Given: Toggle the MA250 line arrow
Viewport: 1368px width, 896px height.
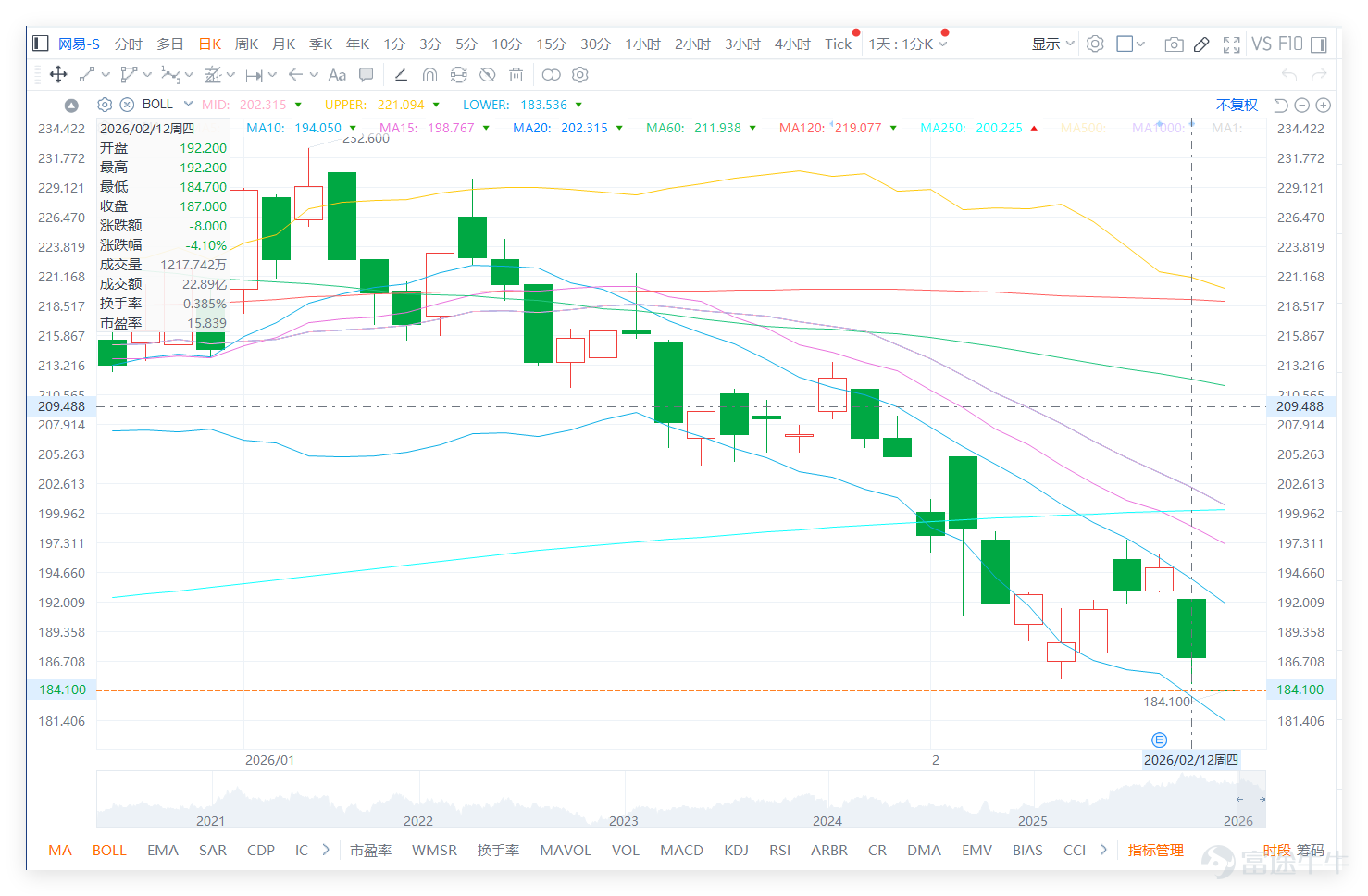Looking at the screenshot, I should point(1034,128).
